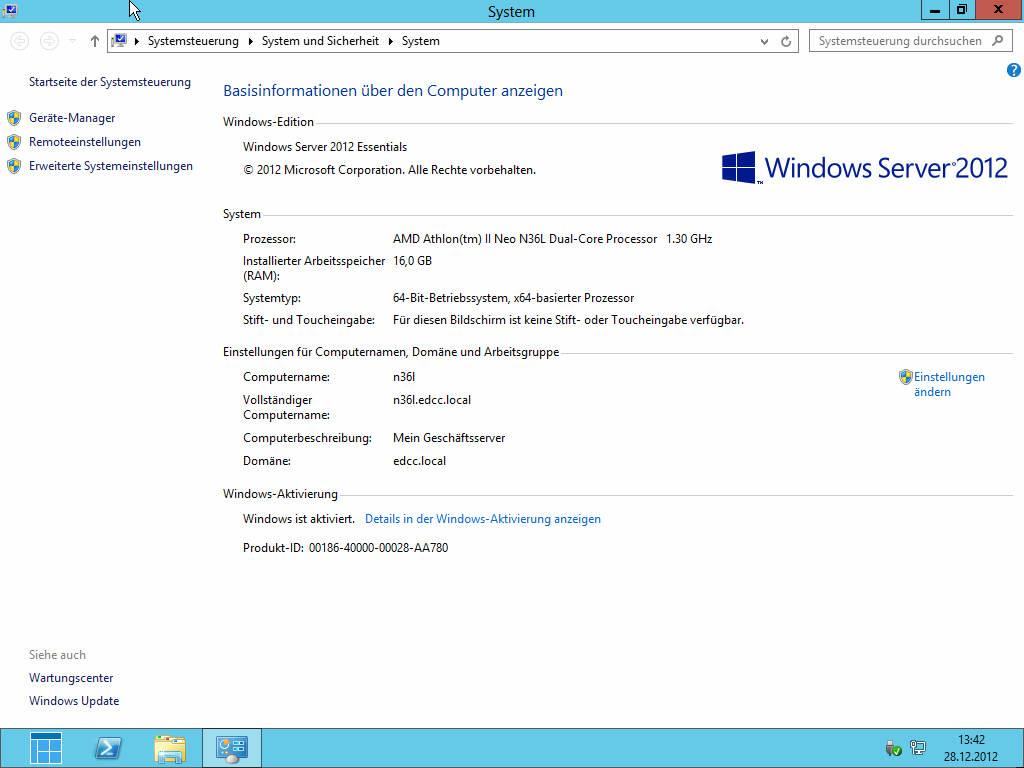Expand the arrow before Systemsteuerung breadcrumb
Screen dimensions: 1024x768
click(136, 41)
